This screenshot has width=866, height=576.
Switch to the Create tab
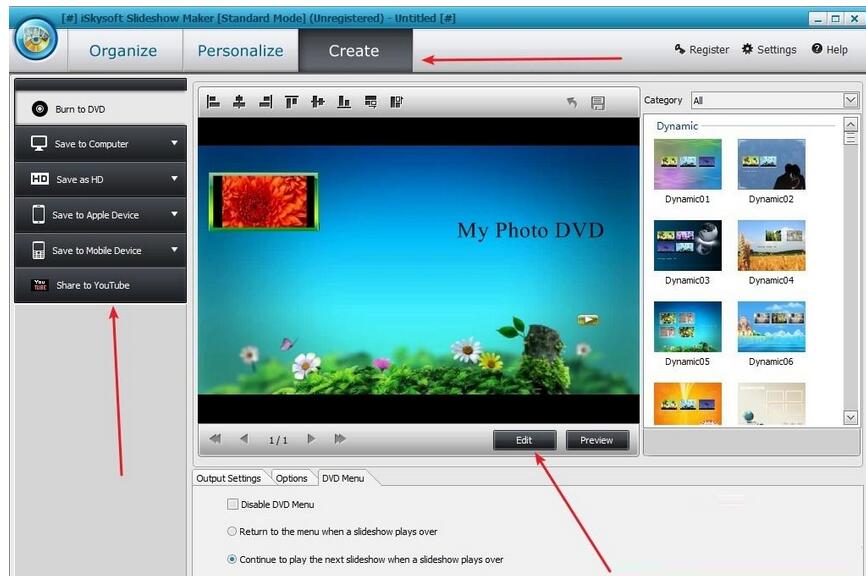click(x=354, y=51)
